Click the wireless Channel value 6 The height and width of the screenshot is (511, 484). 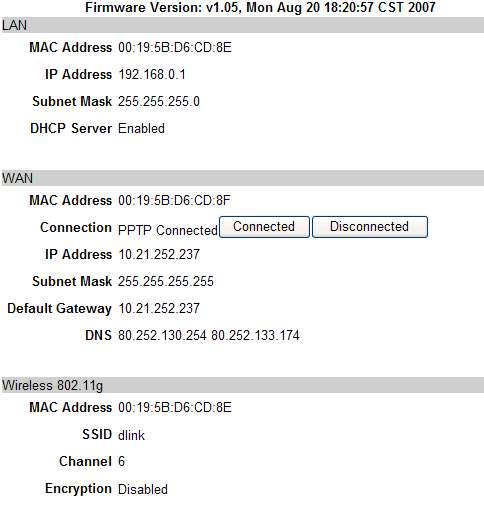click(121, 462)
